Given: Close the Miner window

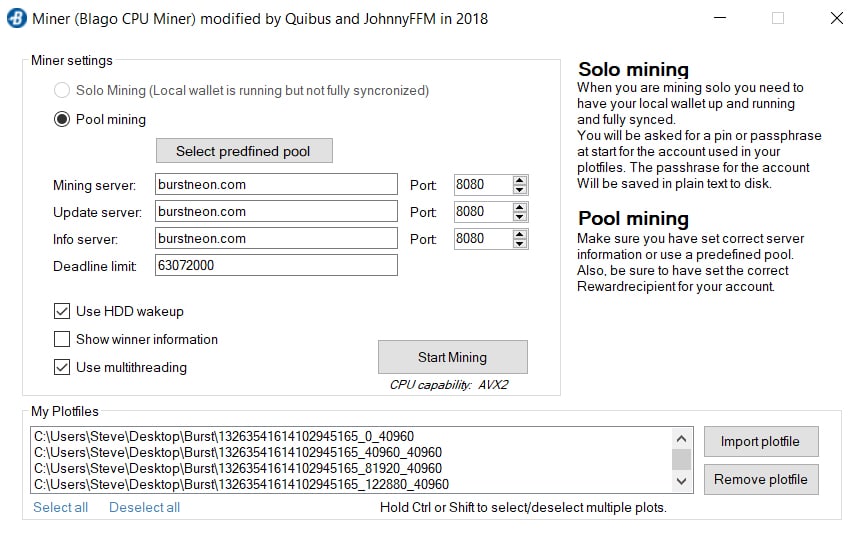Looking at the screenshot, I should [836, 18].
